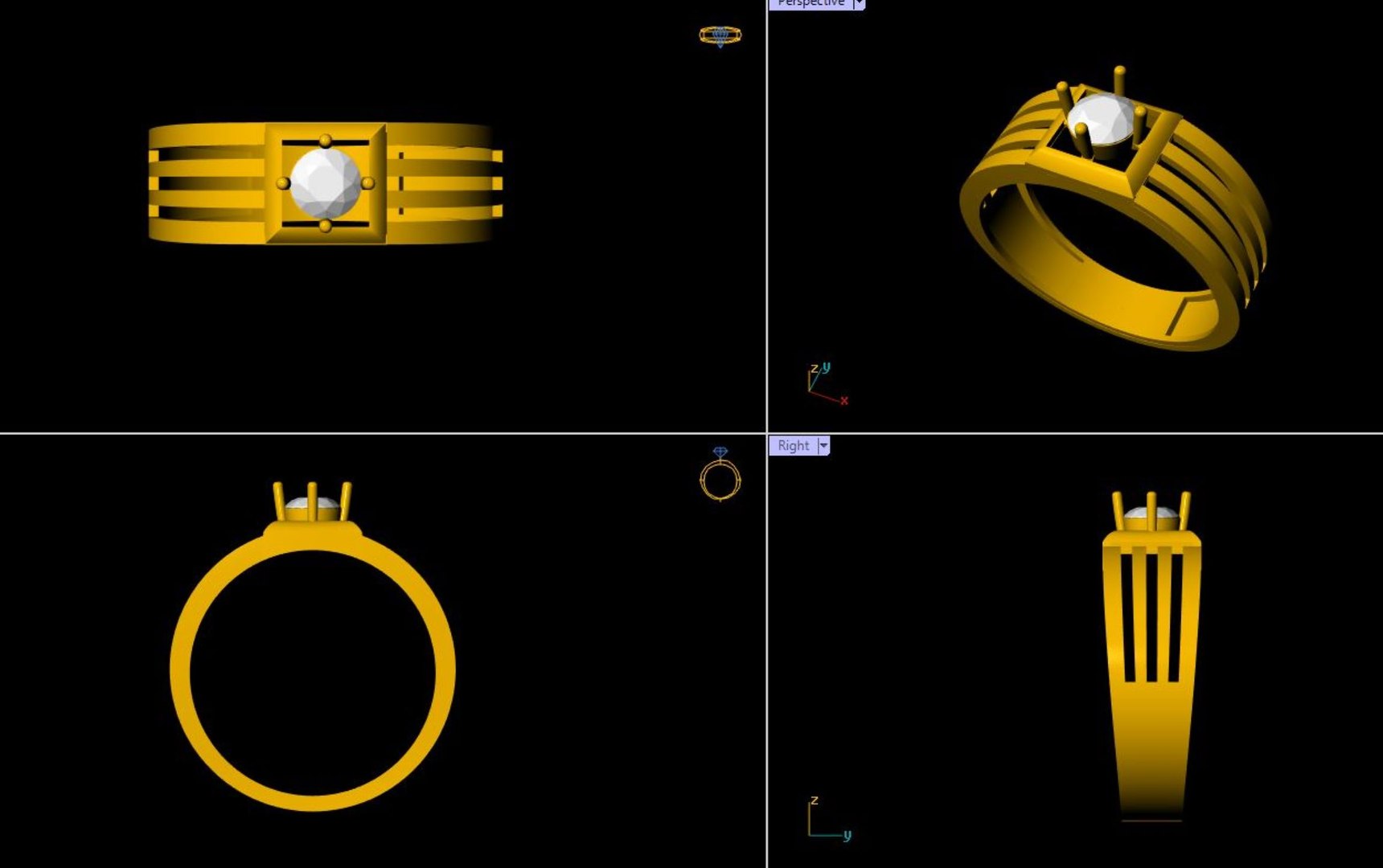The width and height of the screenshot is (1383, 868).
Task: Select the white gemstone in the top view
Action: [x=325, y=183]
